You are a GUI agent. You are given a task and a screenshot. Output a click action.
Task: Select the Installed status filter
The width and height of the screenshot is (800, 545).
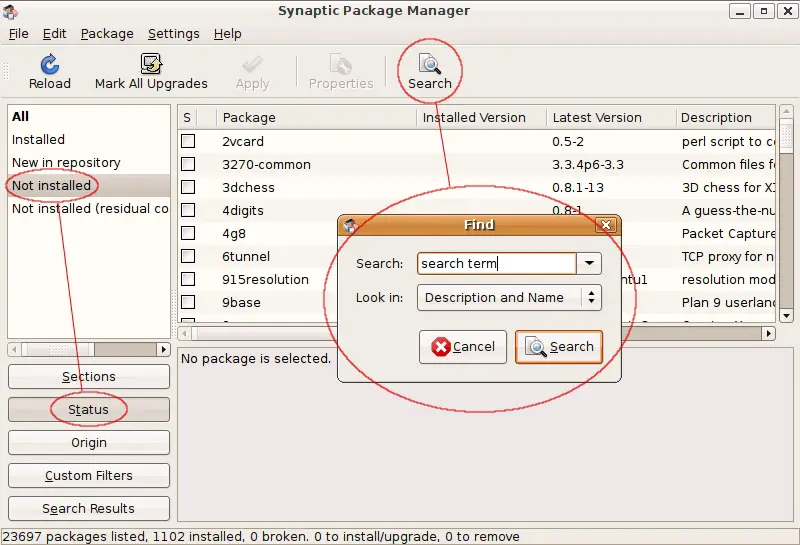[89, 139]
